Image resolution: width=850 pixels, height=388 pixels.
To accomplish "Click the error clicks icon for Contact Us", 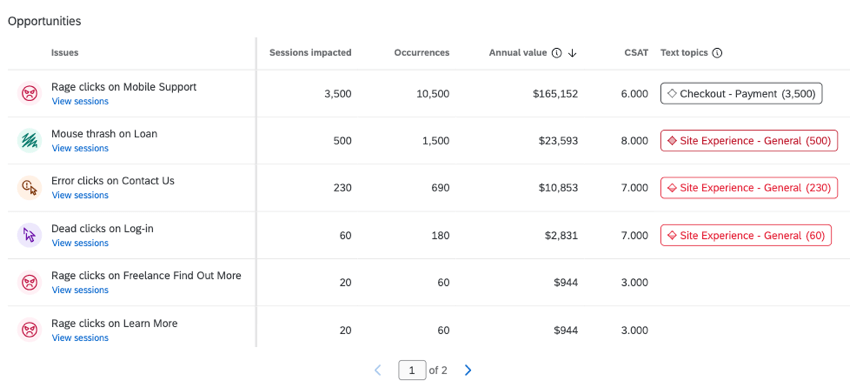I will [29, 187].
